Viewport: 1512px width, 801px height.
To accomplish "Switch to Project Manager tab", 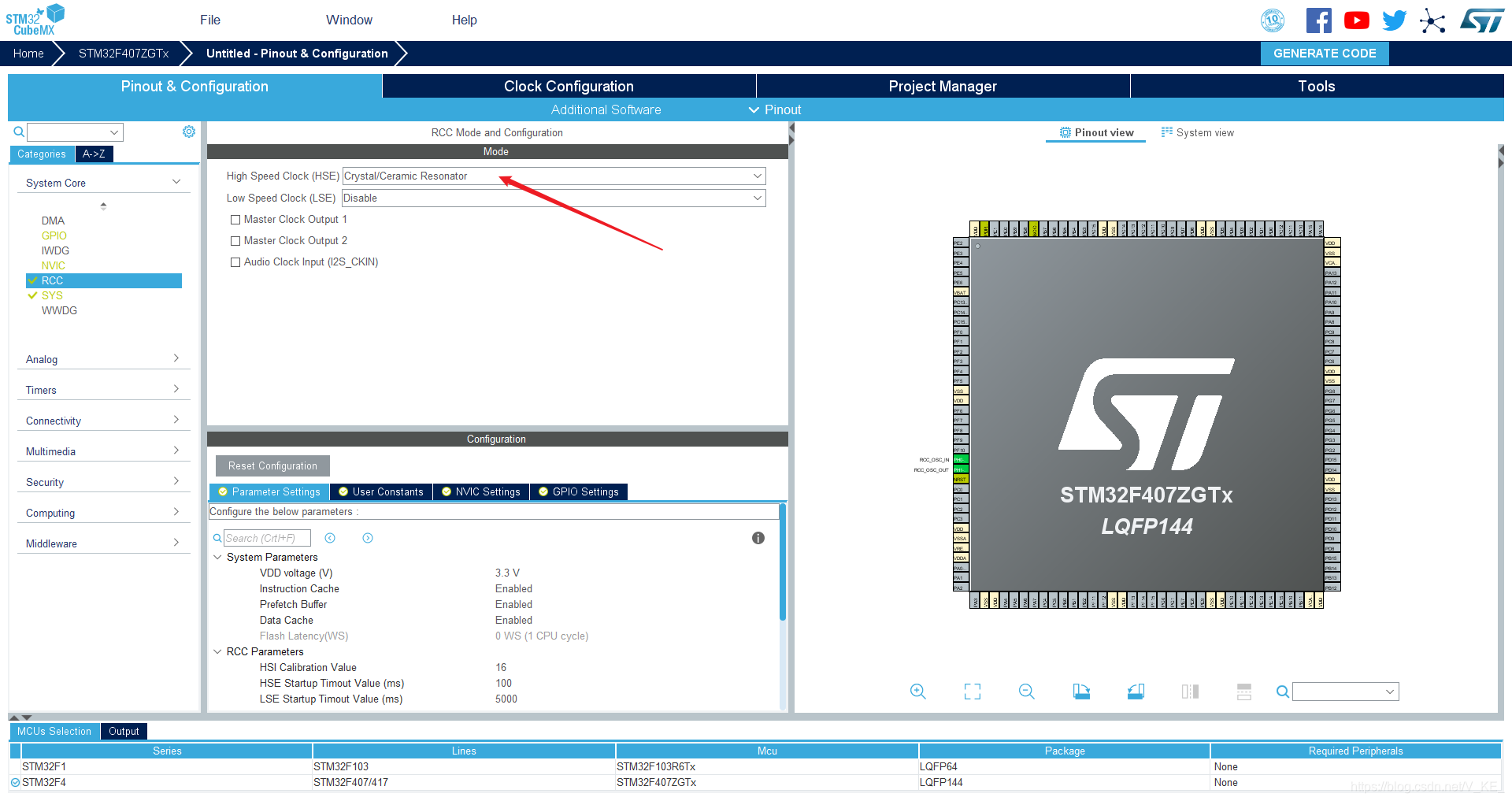I will tap(943, 86).
